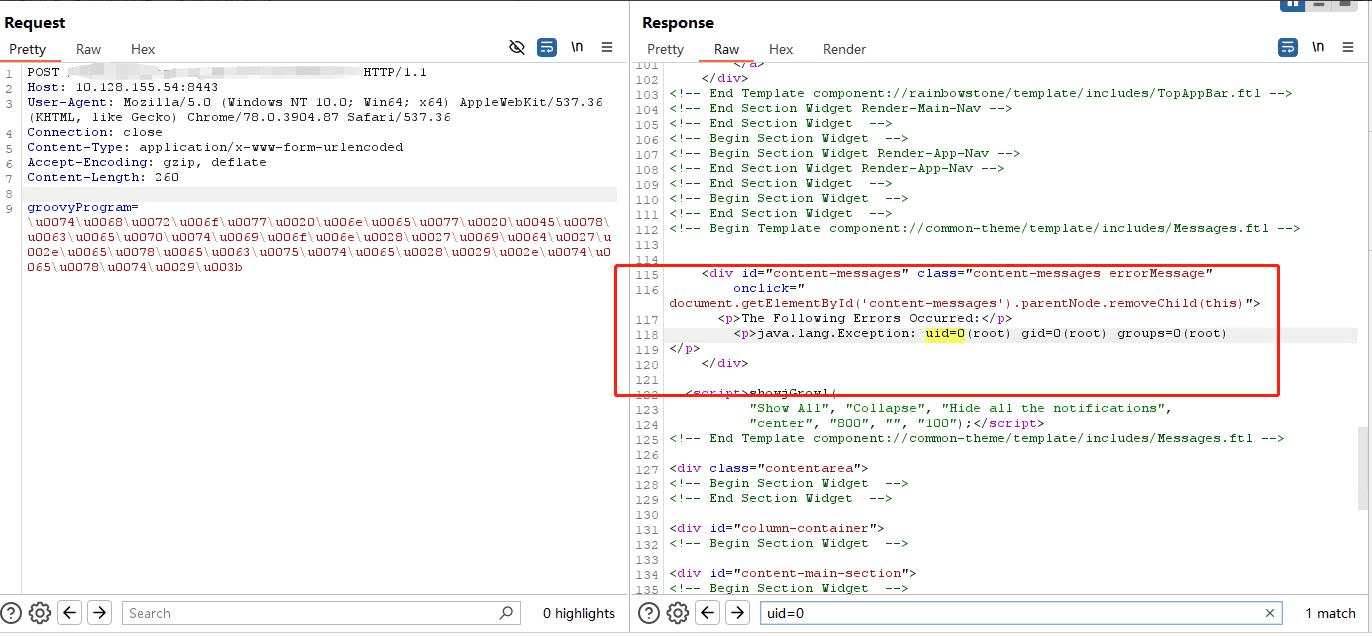
Task: Click the div id="column-container" line
Action: pos(777,528)
